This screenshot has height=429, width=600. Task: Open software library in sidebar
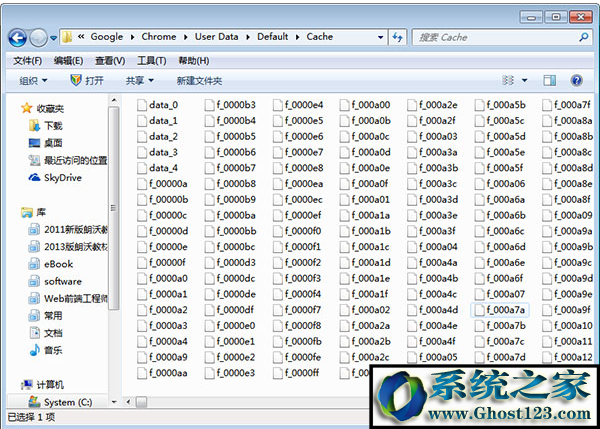55,281
